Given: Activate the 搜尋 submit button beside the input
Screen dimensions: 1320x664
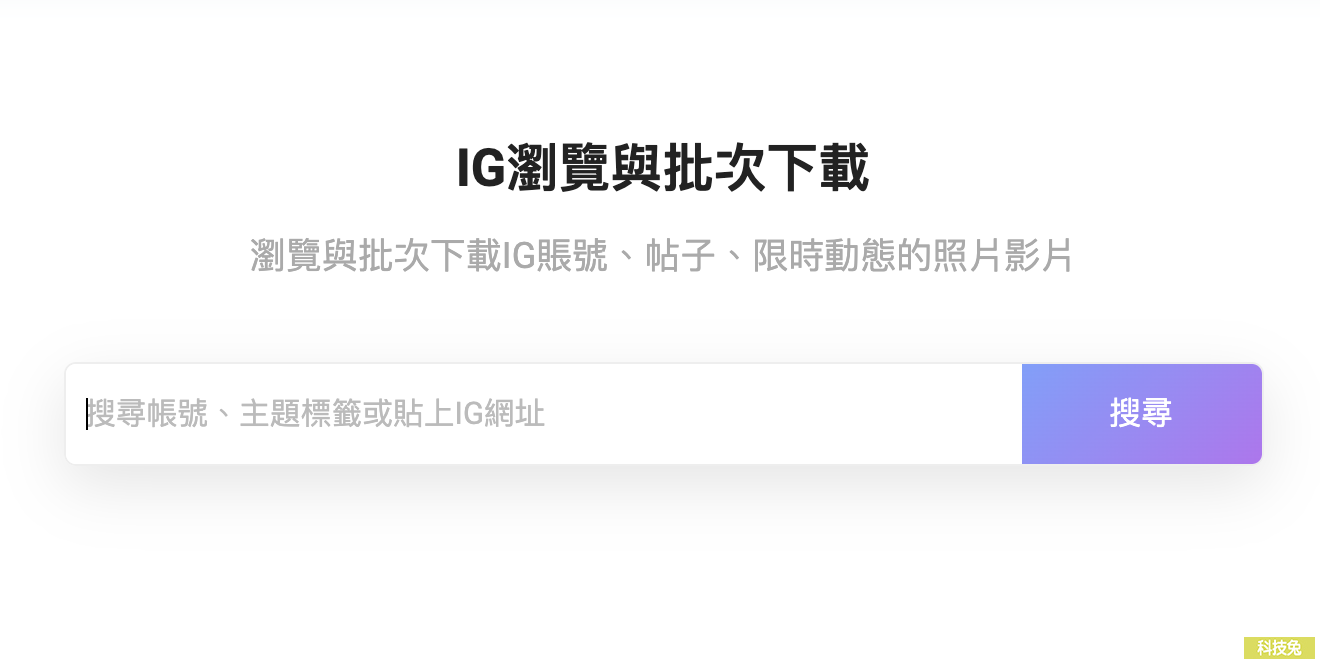Looking at the screenshot, I should [x=1141, y=414].
